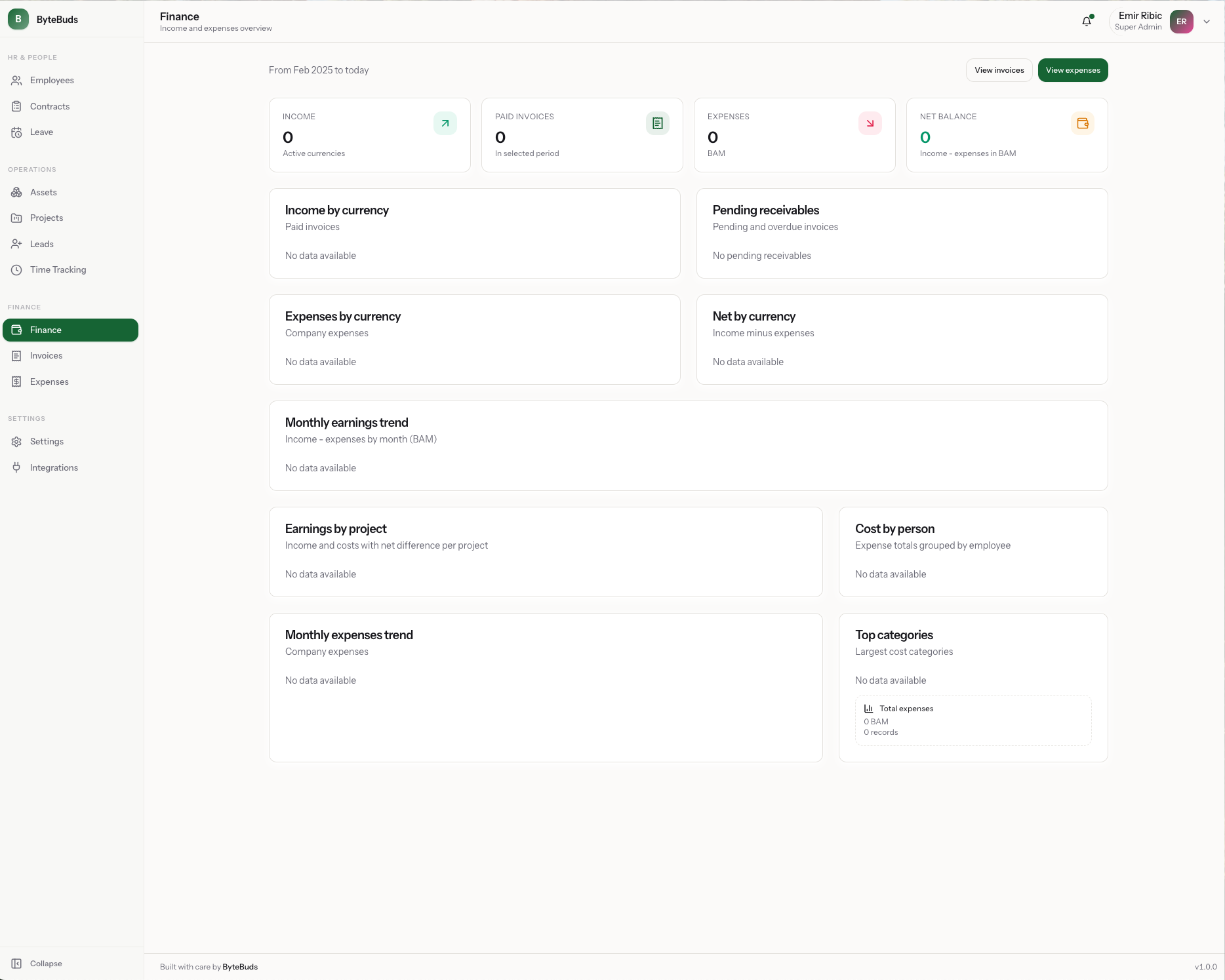1225x980 pixels.
Task: Open the Settings page
Action: 47,441
